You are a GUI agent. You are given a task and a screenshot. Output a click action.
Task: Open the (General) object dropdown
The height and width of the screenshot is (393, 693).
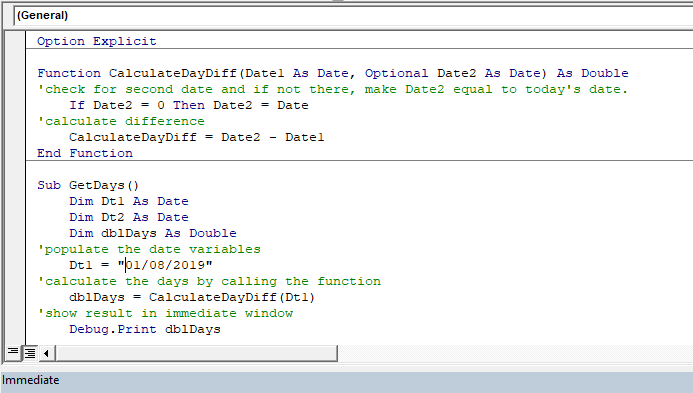pos(353,15)
